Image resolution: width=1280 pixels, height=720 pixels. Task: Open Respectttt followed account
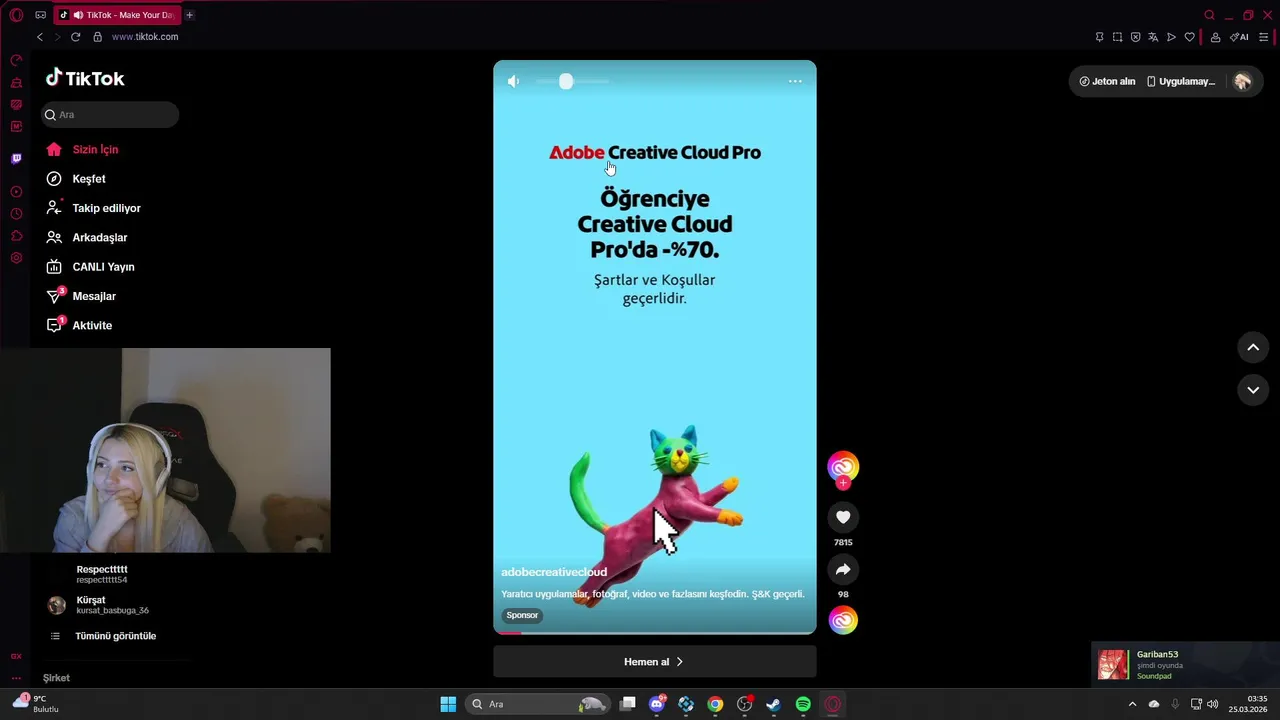click(x=102, y=574)
